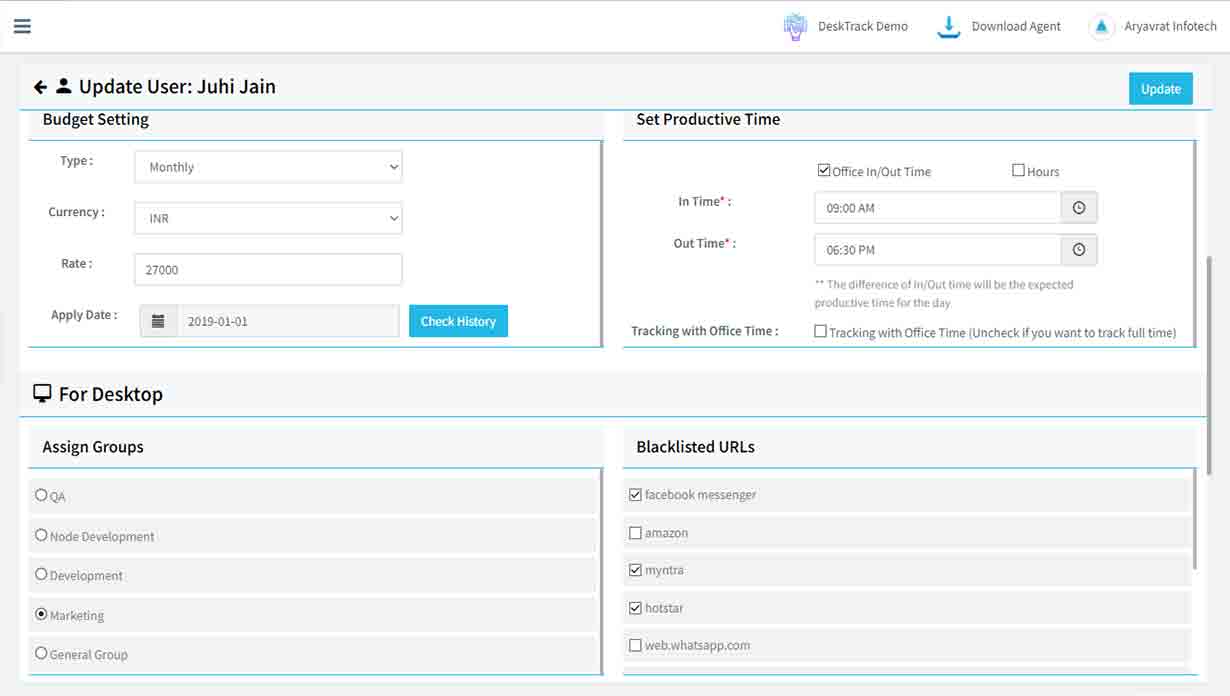Uncheck the myntra blacklisted URL
Screen dimensions: 1230x696
coord(635,569)
